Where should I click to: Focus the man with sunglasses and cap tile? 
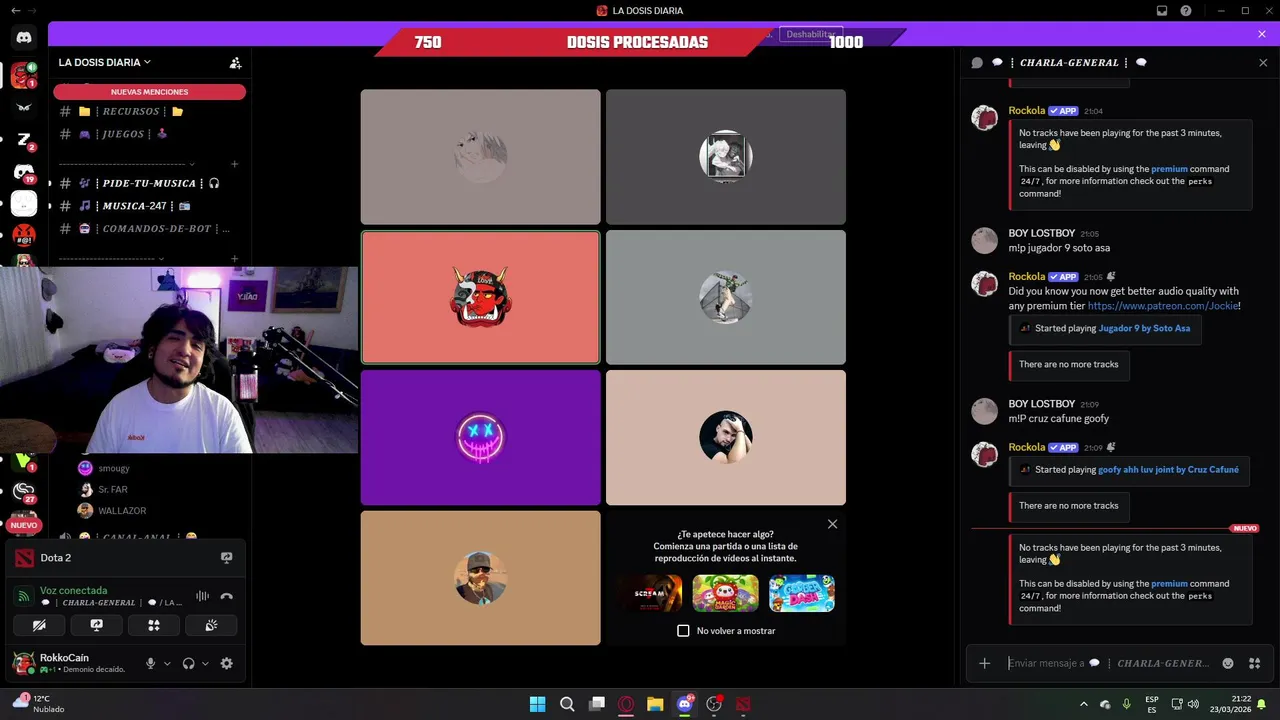click(x=480, y=578)
